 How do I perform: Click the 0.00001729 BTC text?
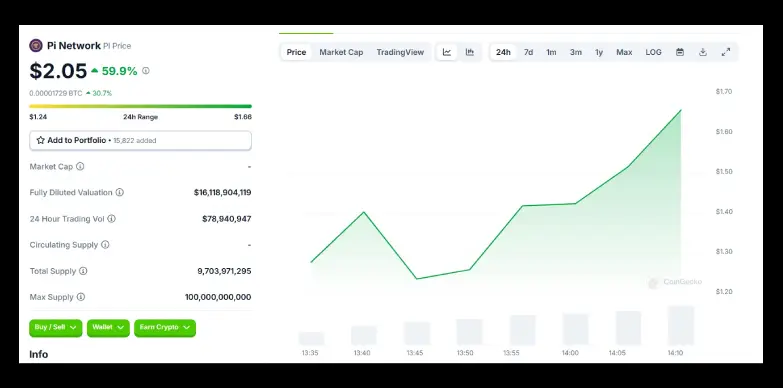tap(56, 93)
